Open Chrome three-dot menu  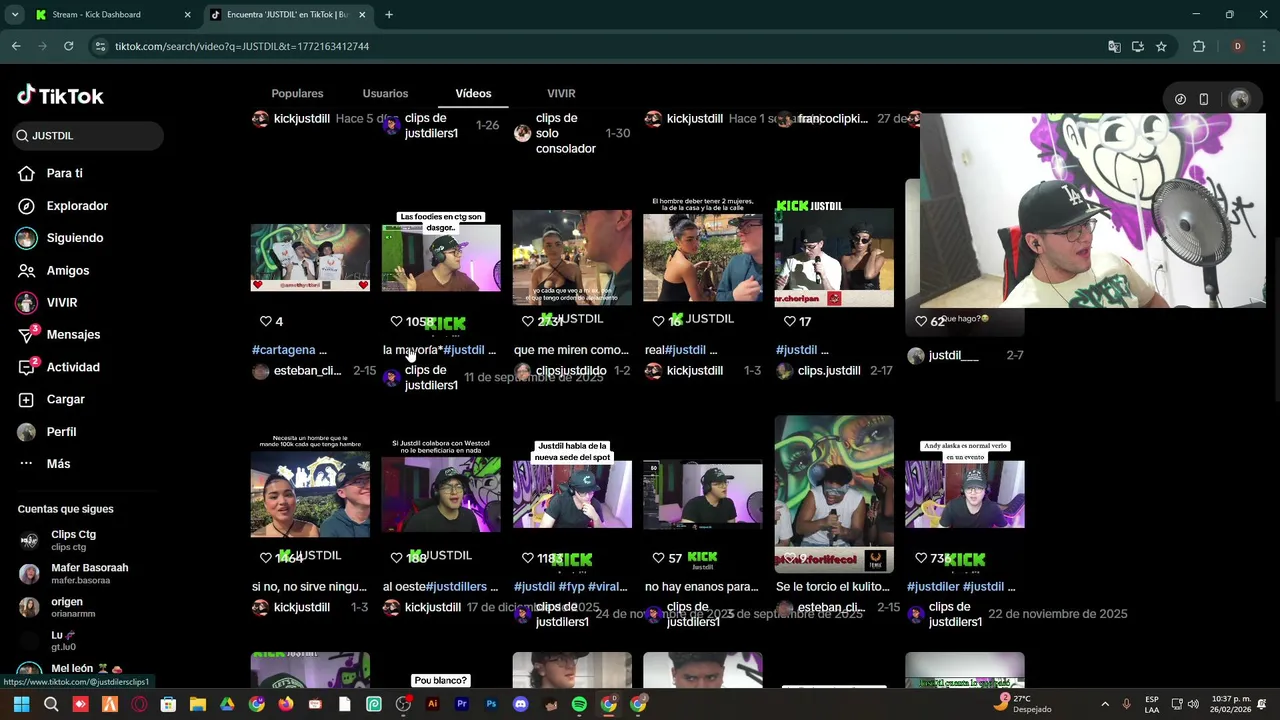(1264, 46)
